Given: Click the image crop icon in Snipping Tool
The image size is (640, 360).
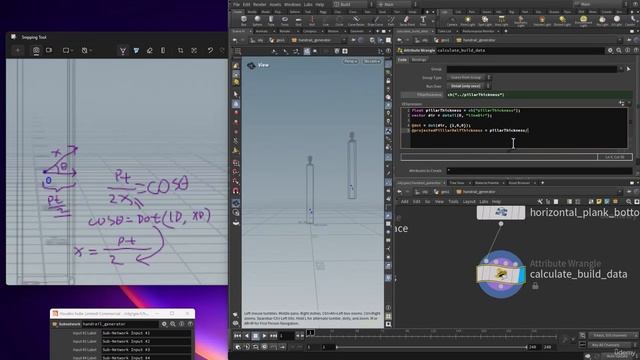Looking at the screenshot, I should click(180, 50).
